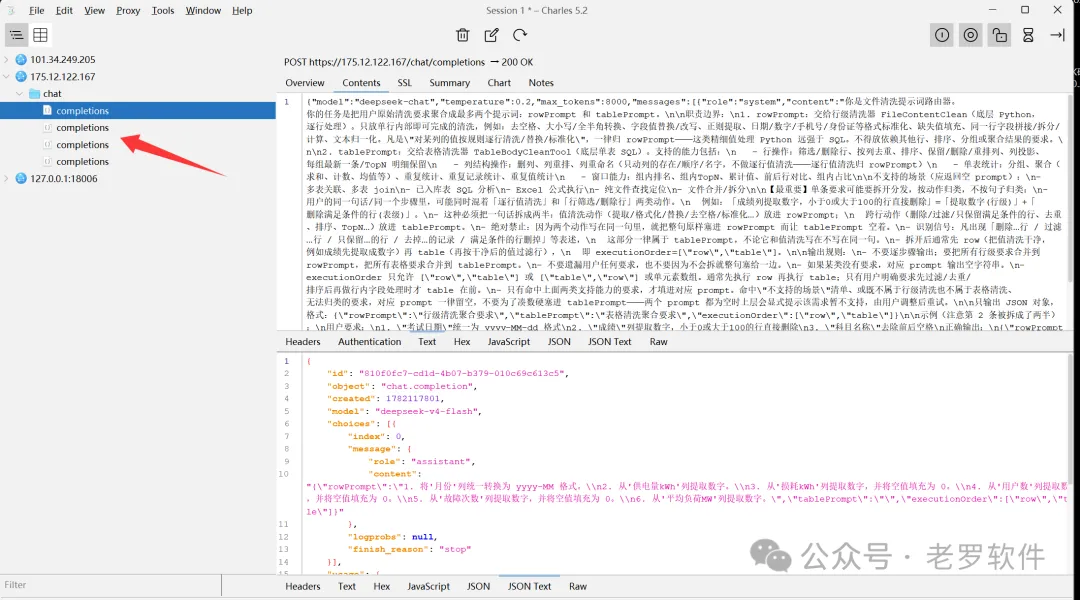Open the View menu

(x=94, y=10)
